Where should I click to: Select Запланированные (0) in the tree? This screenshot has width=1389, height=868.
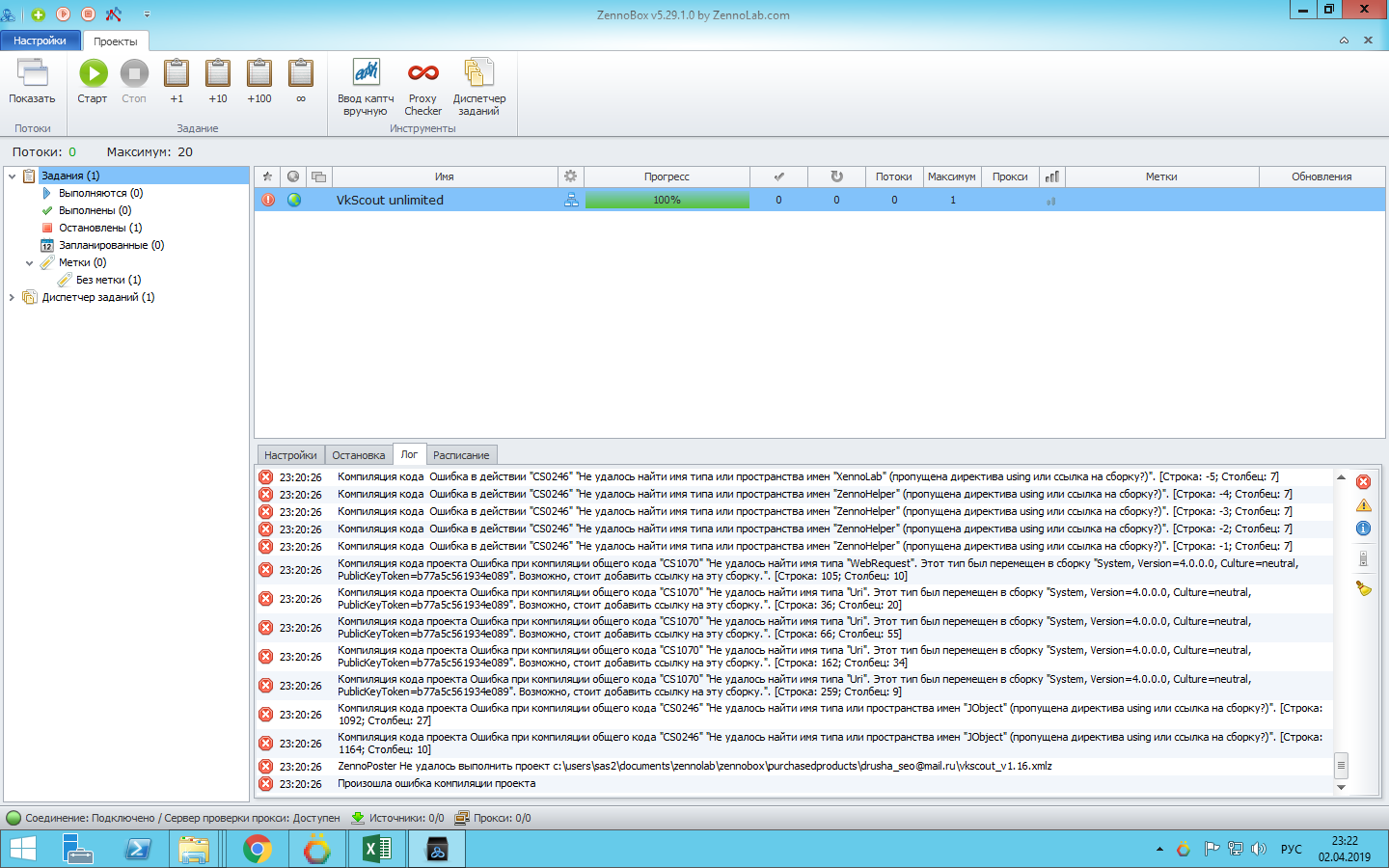coord(111,245)
